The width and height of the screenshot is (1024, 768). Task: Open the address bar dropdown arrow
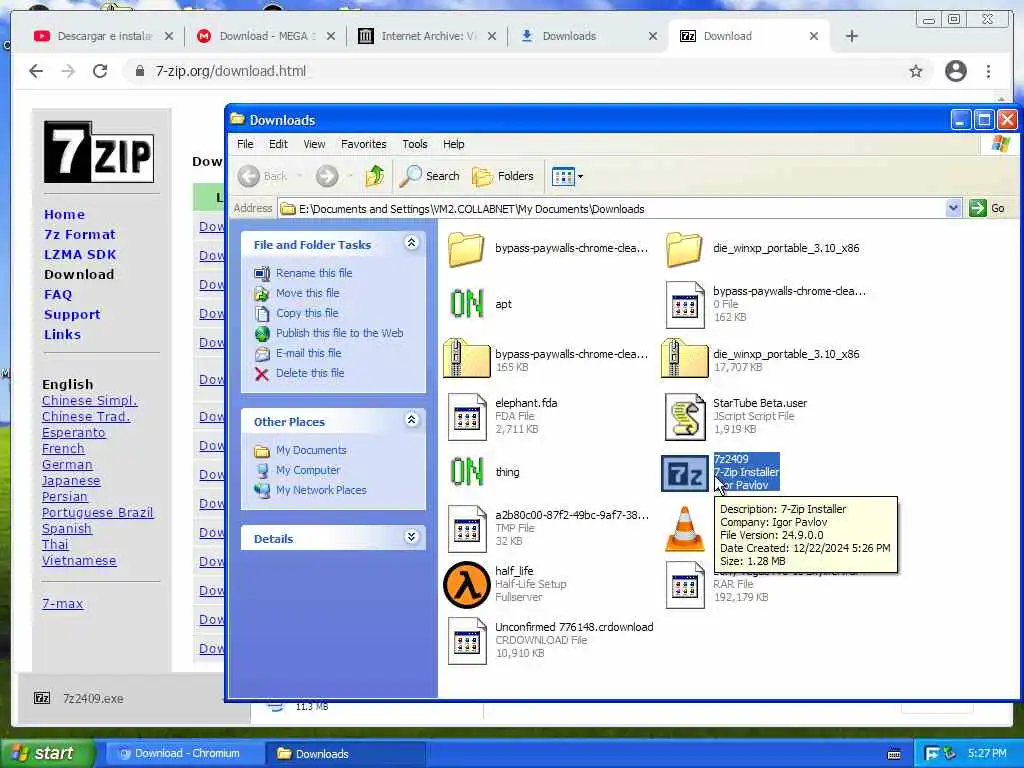(x=953, y=208)
